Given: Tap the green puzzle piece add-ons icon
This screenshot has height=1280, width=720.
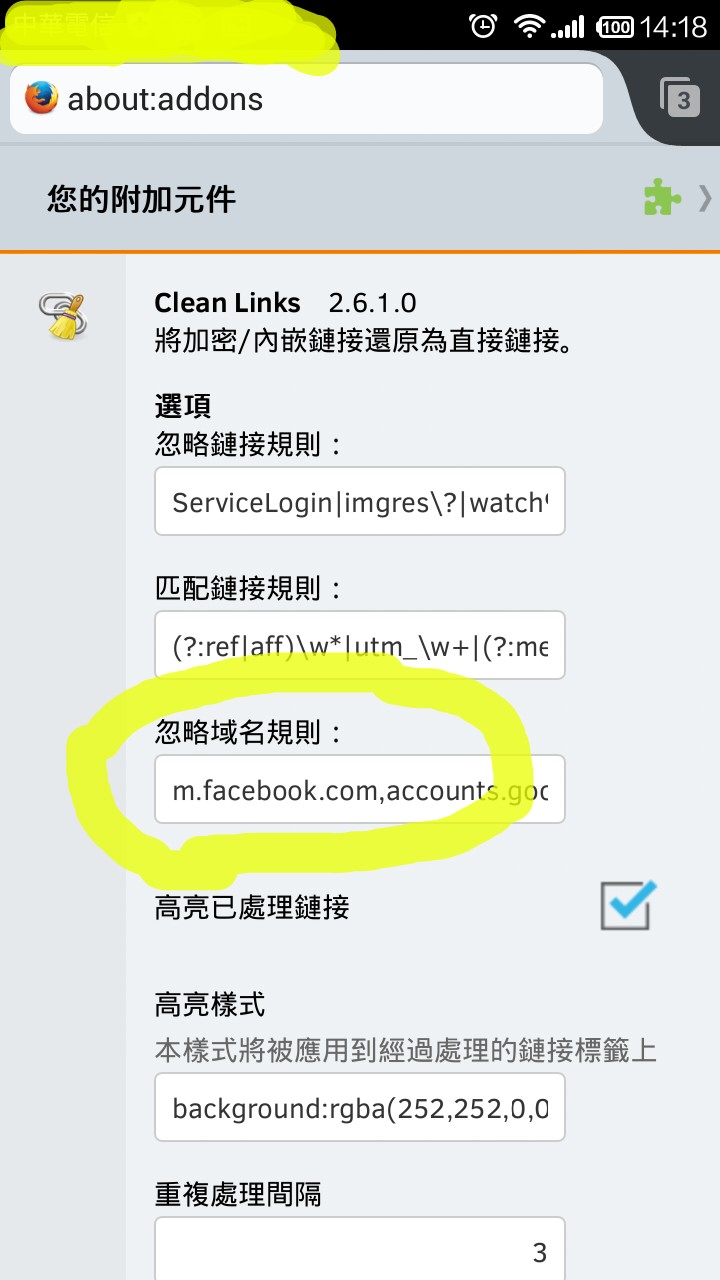Looking at the screenshot, I should 662,197.
